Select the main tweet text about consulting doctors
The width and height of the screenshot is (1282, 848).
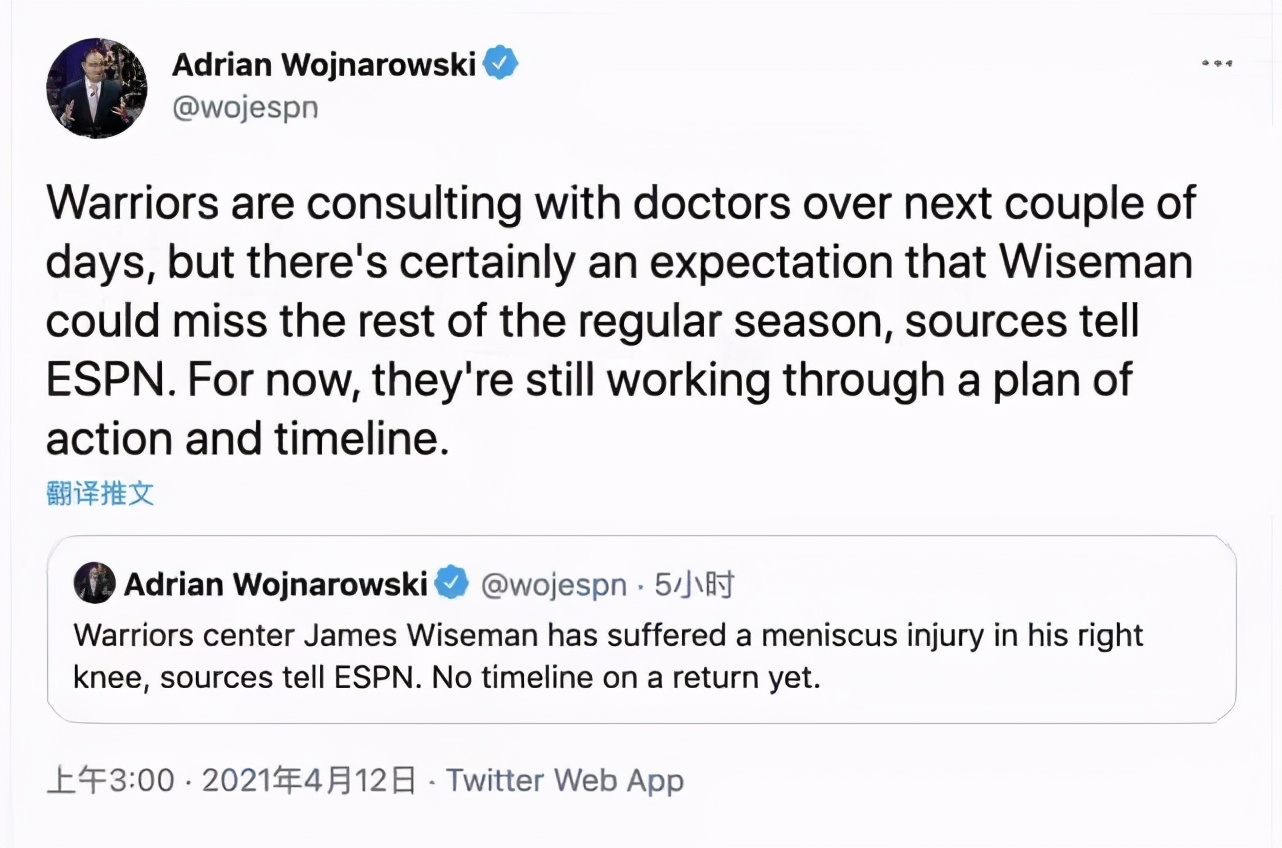pos(620,320)
